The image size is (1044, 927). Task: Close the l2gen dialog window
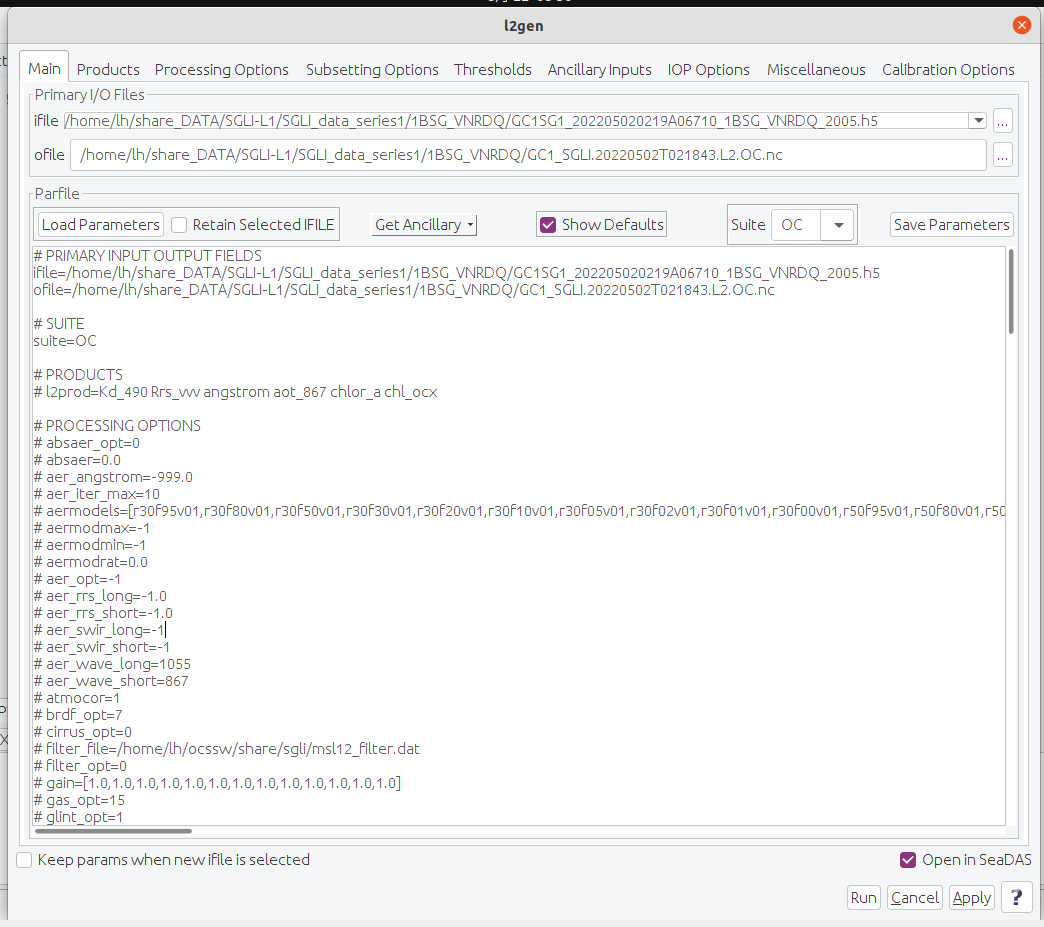pos(1021,25)
